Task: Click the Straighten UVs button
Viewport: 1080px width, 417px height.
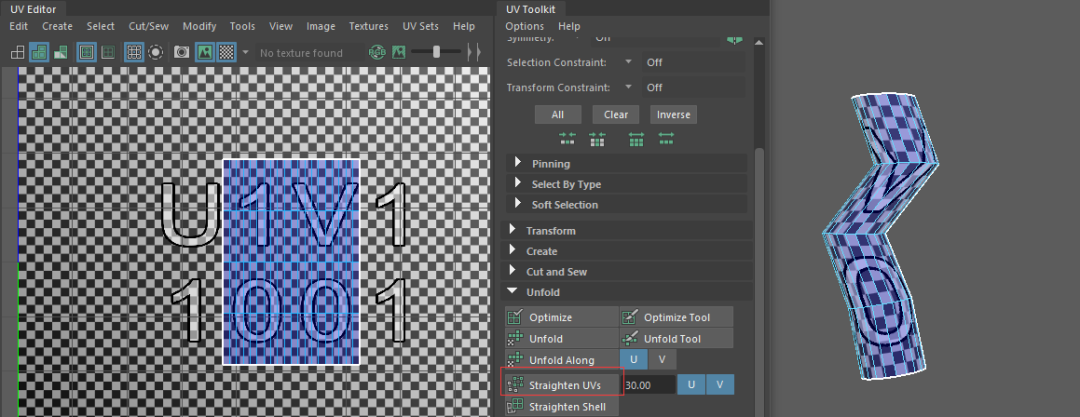Action: coord(563,385)
